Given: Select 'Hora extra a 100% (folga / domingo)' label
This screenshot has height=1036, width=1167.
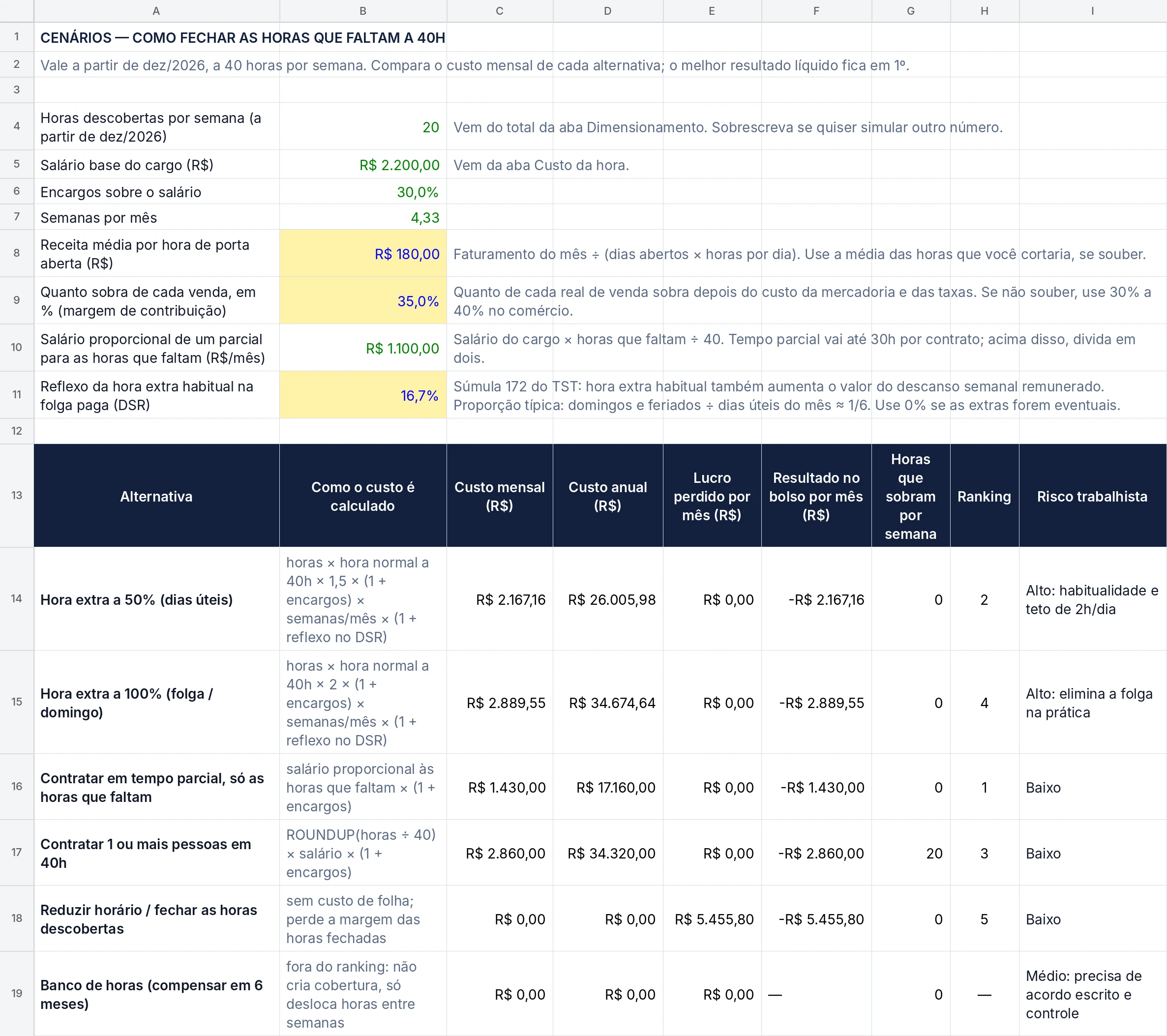Looking at the screenshot, I should 156,703.
